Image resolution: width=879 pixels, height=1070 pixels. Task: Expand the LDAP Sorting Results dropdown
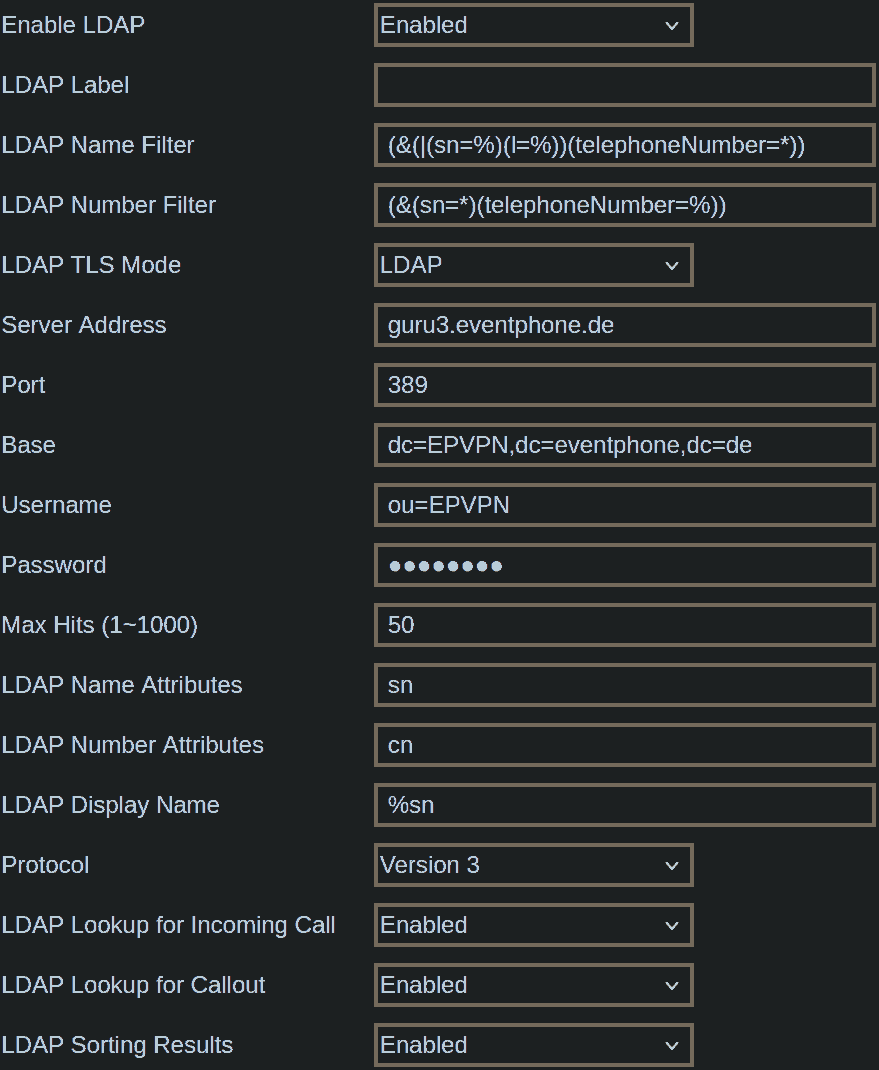point(534,1046)
